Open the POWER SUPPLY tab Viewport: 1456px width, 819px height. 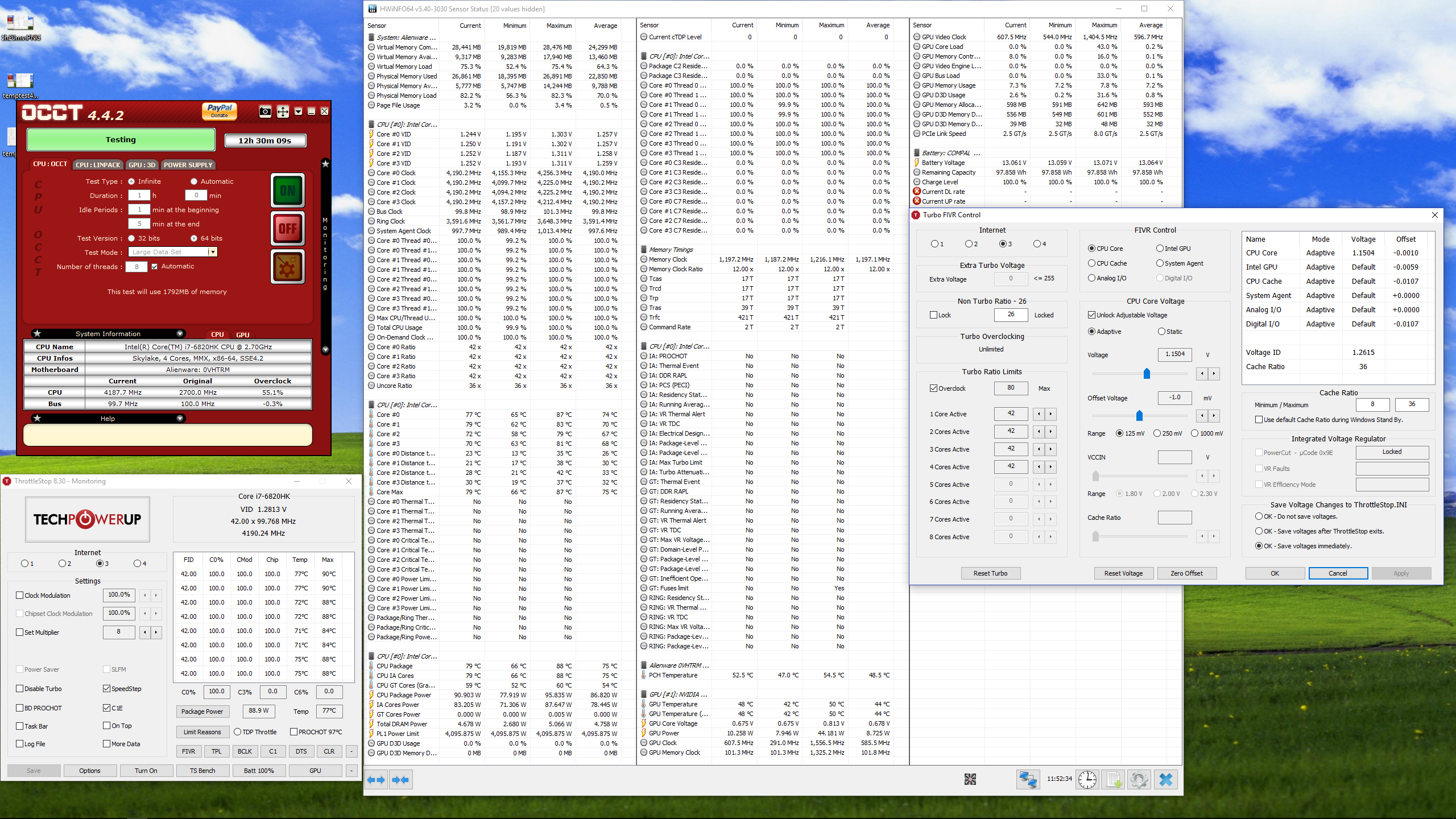pos(188,165)
